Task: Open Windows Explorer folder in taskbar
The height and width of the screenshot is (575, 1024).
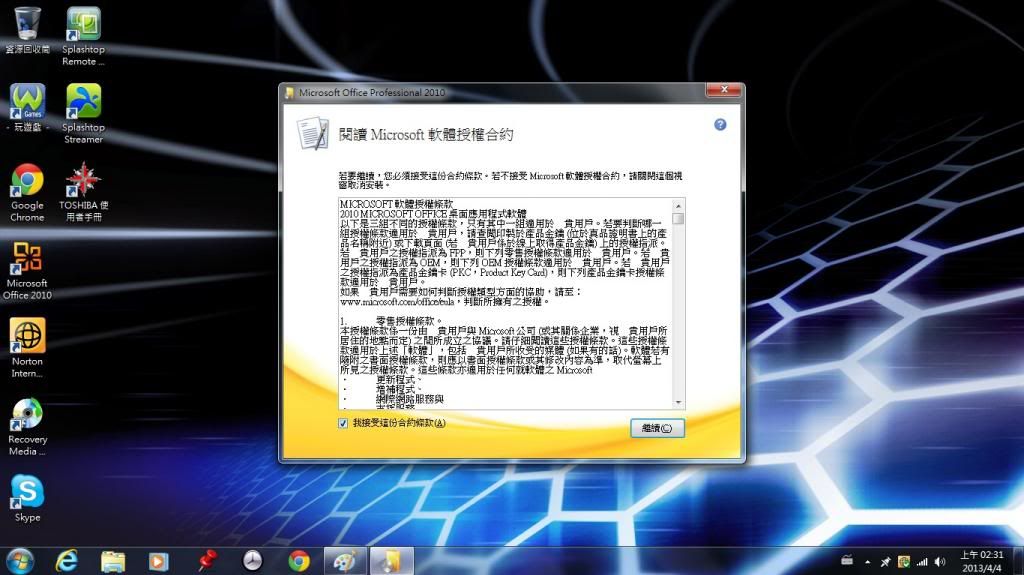Action: click(x=113, y=561)
